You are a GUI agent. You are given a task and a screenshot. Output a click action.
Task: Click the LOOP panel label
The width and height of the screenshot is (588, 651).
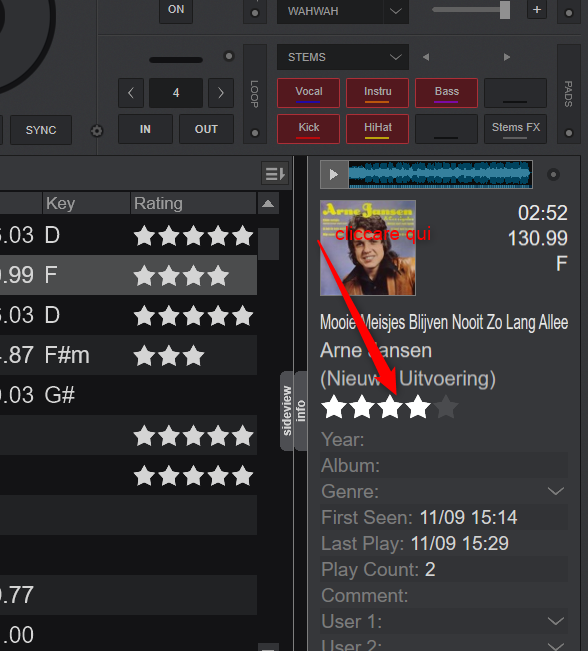pyautogui.click(x=255, y=94)
